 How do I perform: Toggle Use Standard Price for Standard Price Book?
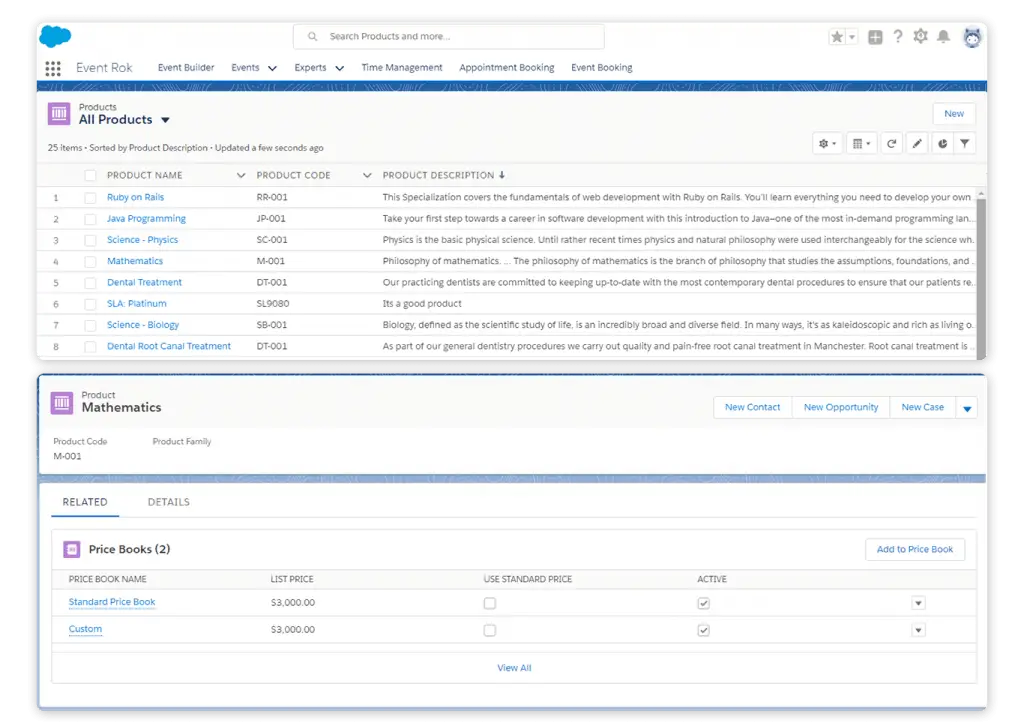point(490,603)
